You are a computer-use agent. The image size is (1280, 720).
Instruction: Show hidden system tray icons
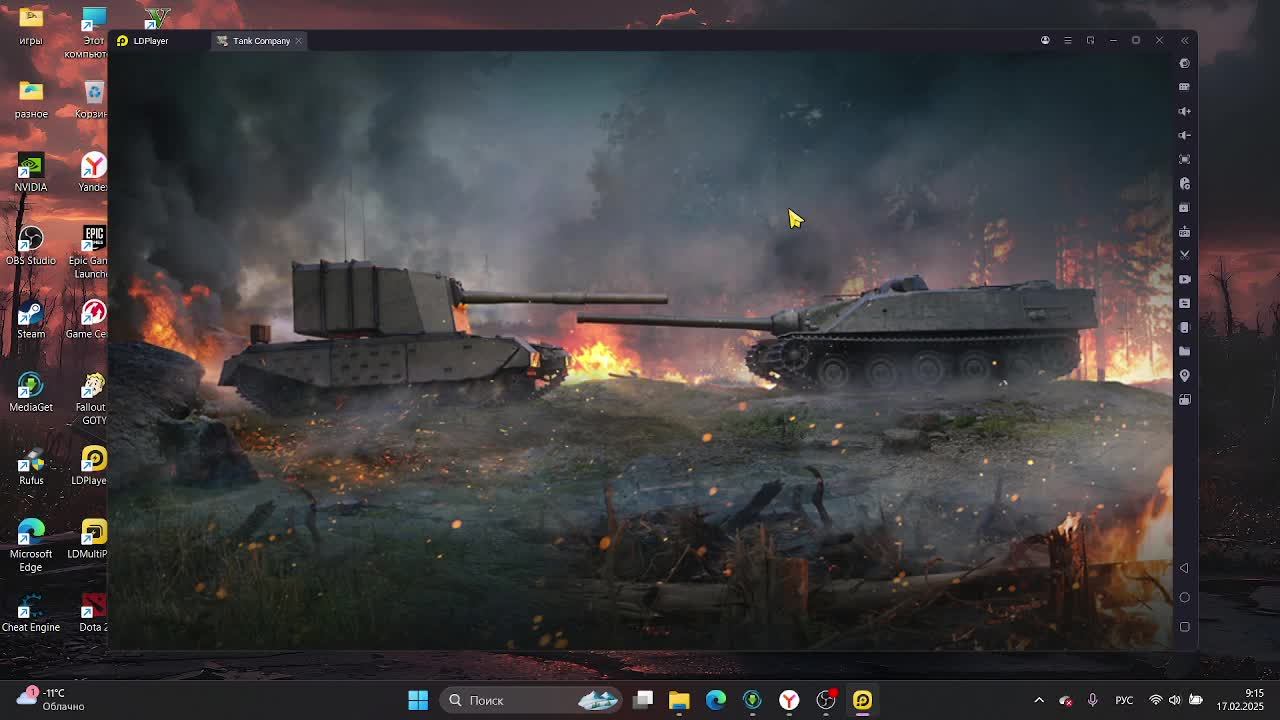1039,700
